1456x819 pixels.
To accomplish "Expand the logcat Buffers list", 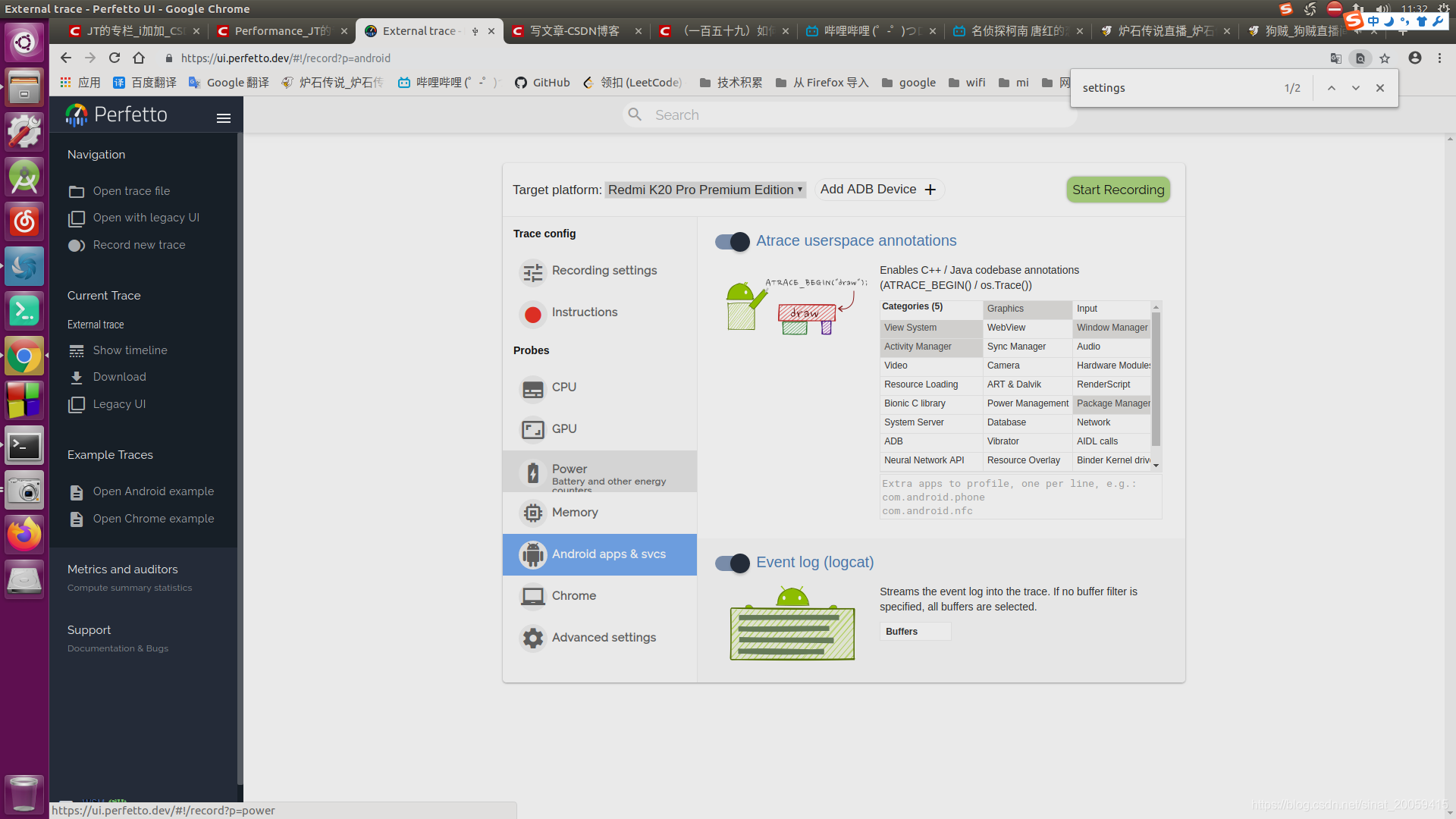I will click(x=915, y=631).
